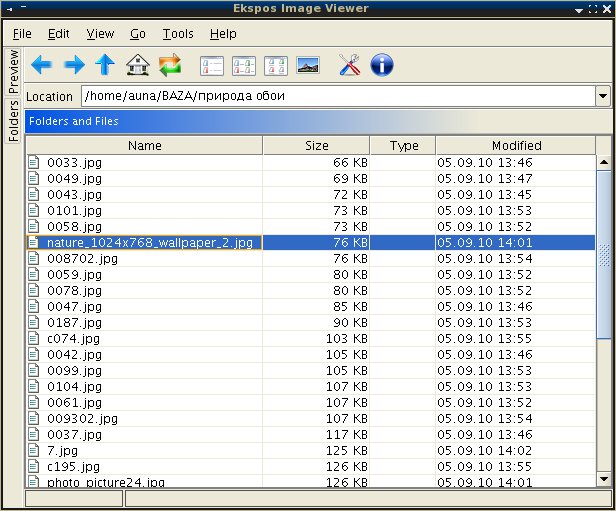616x511 pixels.
Task: Expand the Location dropdown arrow
Action: pos(603,96)
